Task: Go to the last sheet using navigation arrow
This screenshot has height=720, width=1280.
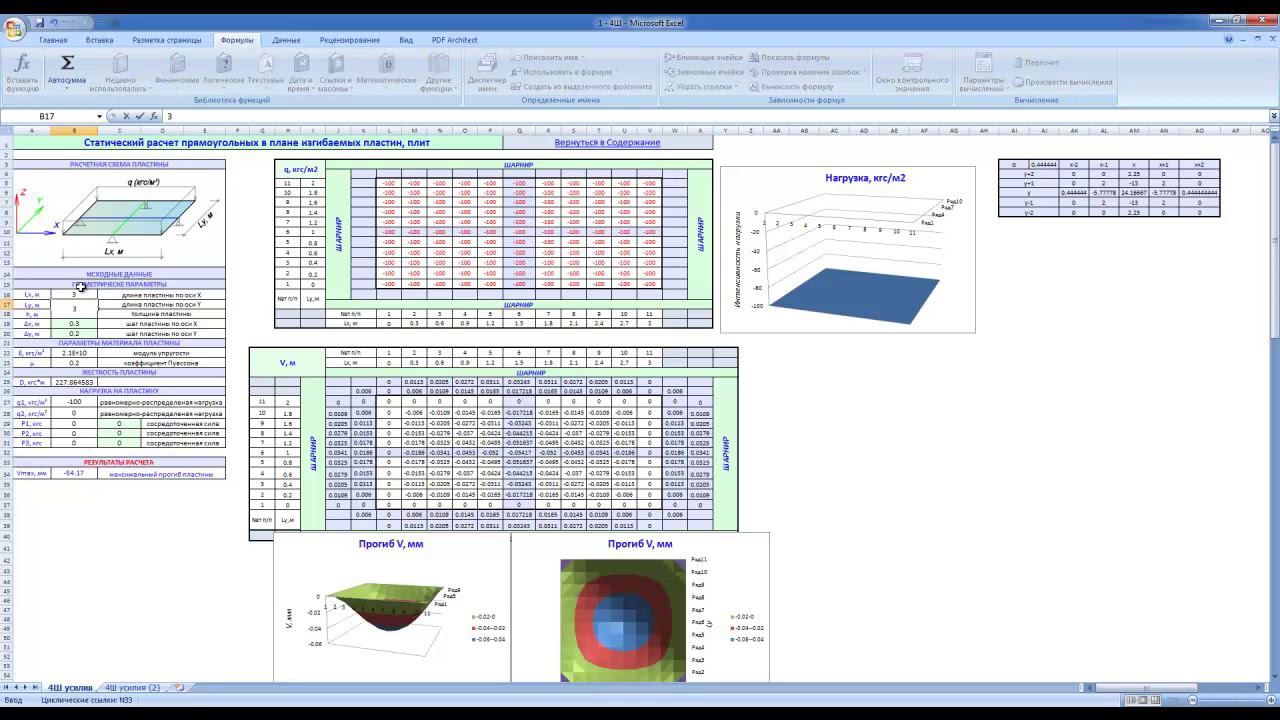Action: [35, 688]
